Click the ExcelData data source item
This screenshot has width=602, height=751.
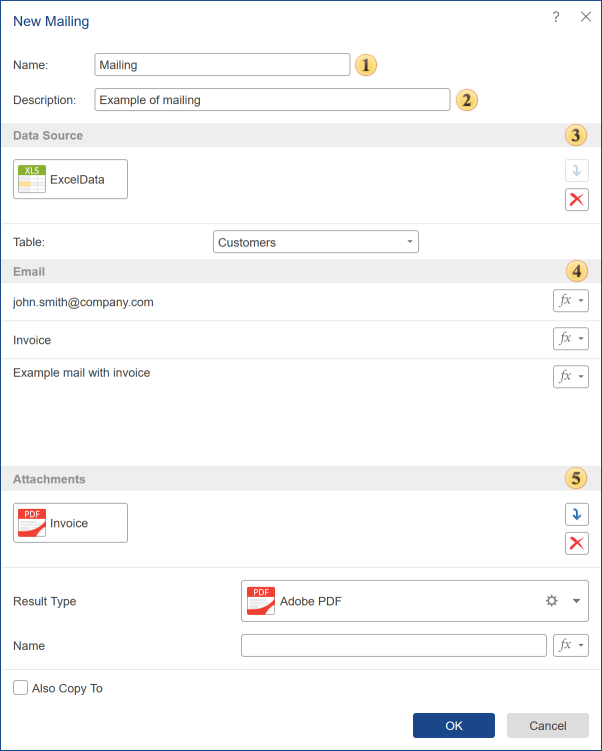pyautogui.click(x=70, y=179)
